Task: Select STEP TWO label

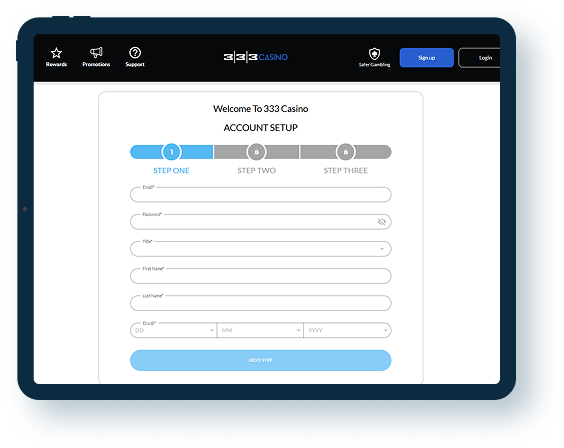Action: coord(256,171)
